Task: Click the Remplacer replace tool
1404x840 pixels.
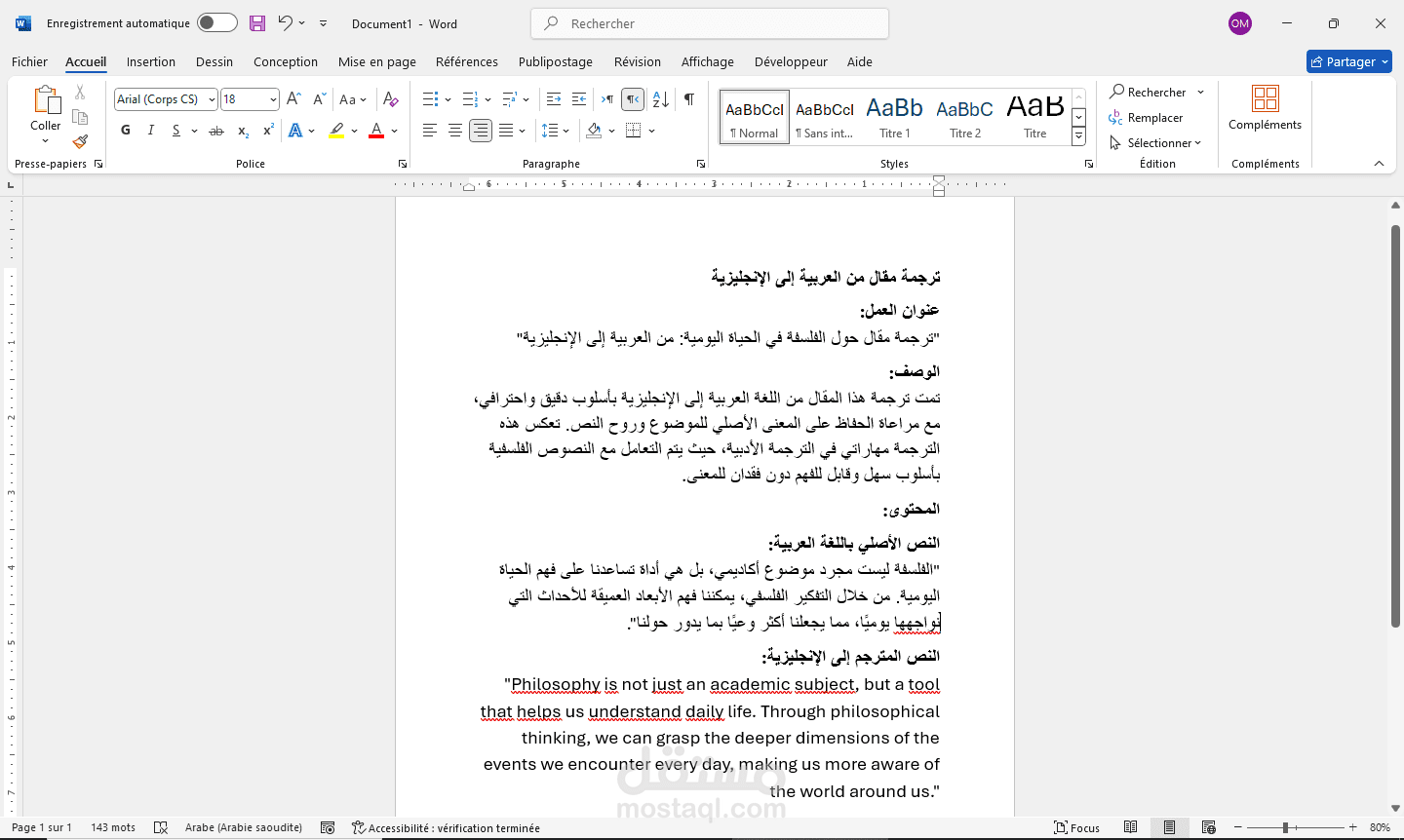Action: (1146, 118)
